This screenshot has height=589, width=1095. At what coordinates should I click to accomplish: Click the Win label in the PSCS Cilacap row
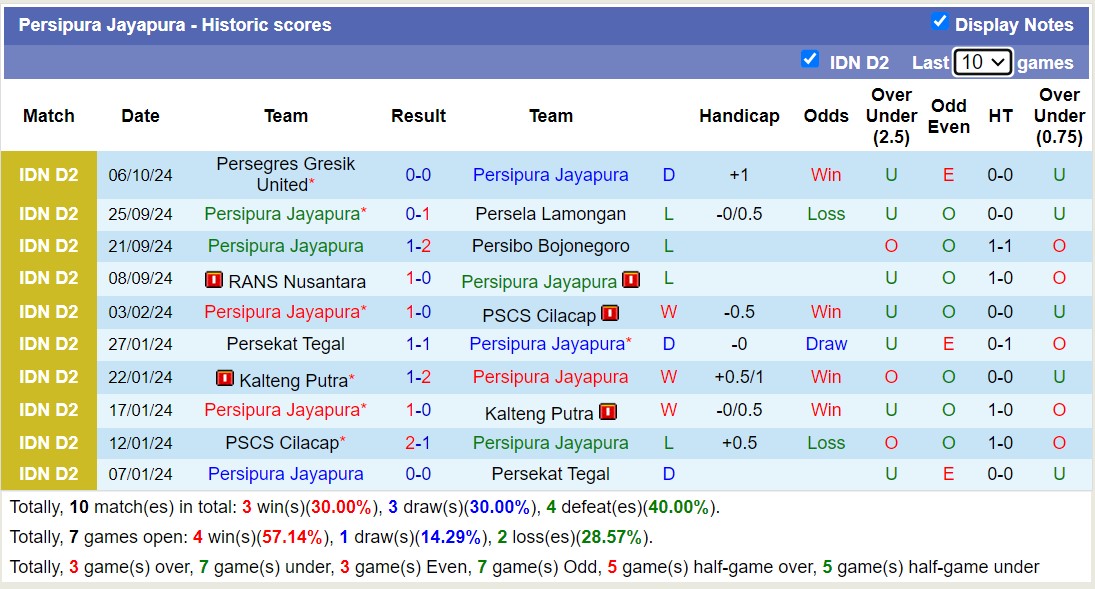[826, 312]
